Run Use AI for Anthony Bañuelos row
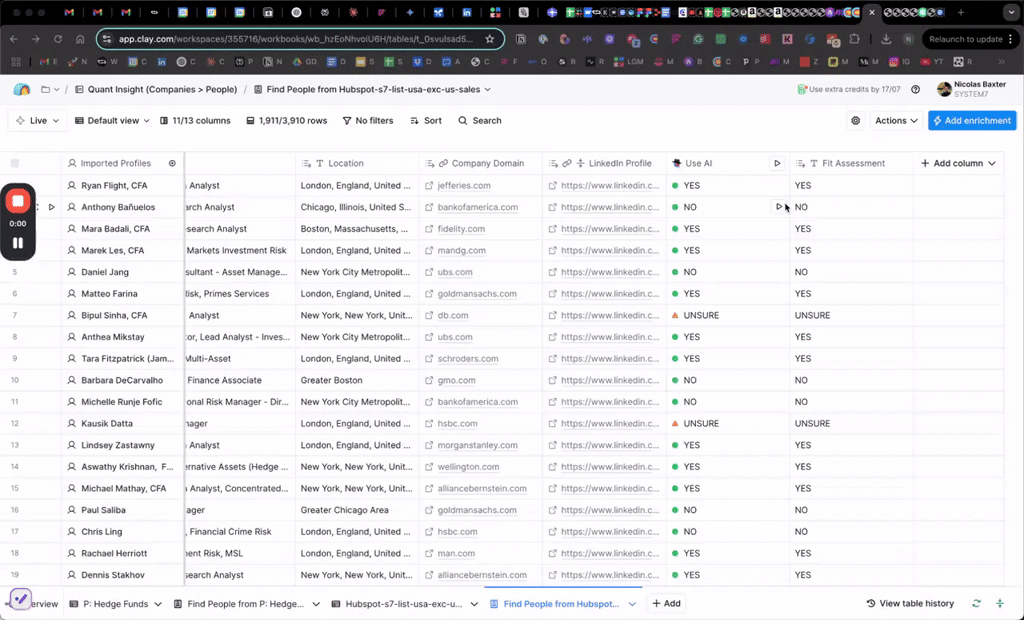 pos(778,207)
